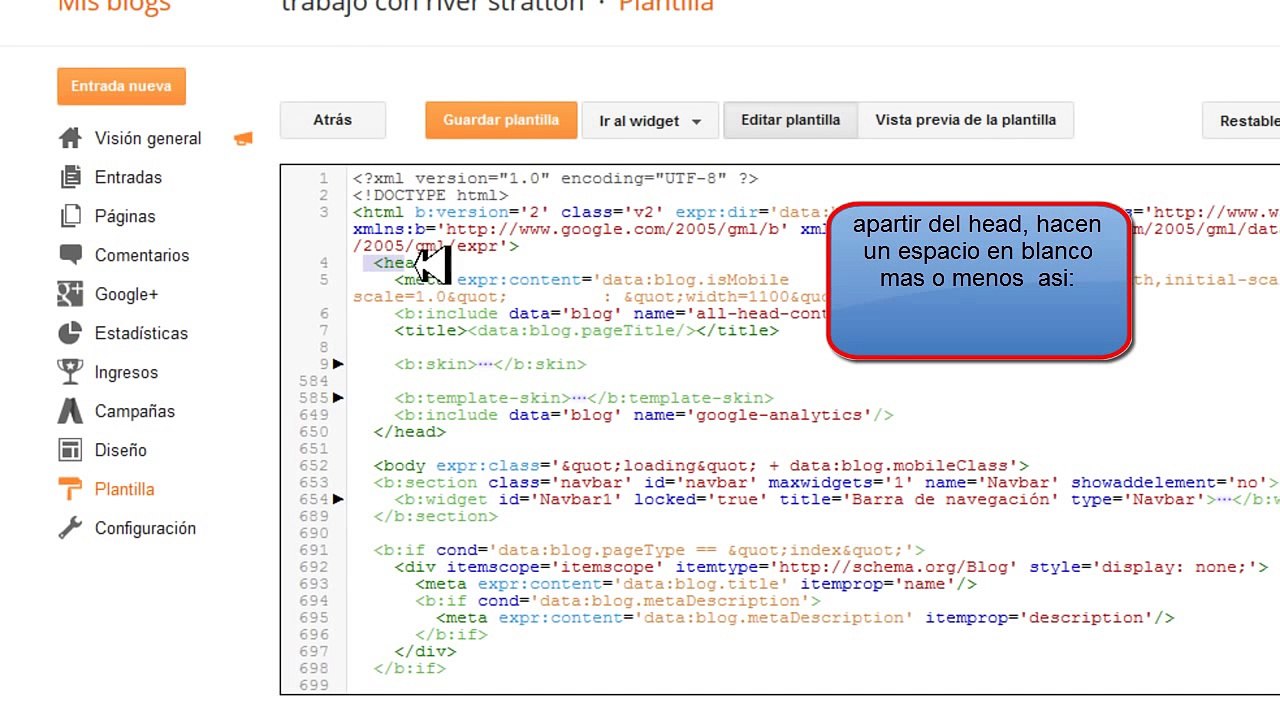Click the metaDescription b:if on line 694
The image size is (1280, 720).
[x=618, y=601]
